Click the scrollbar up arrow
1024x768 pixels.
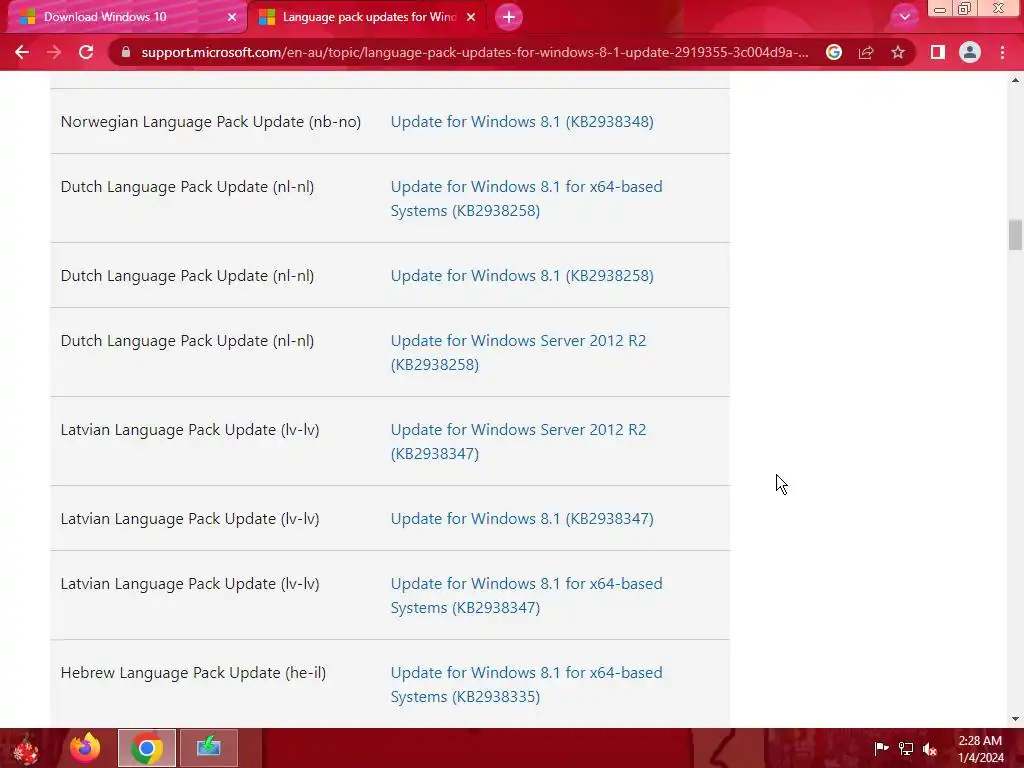[1015, 80]
